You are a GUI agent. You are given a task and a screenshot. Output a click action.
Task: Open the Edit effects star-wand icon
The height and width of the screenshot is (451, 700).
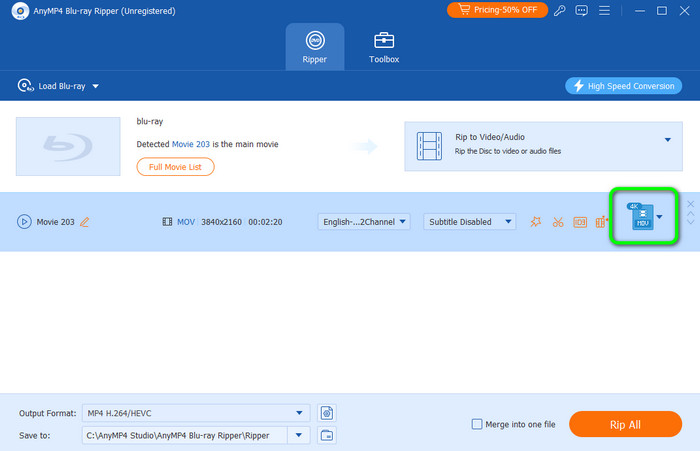(536, 221)
